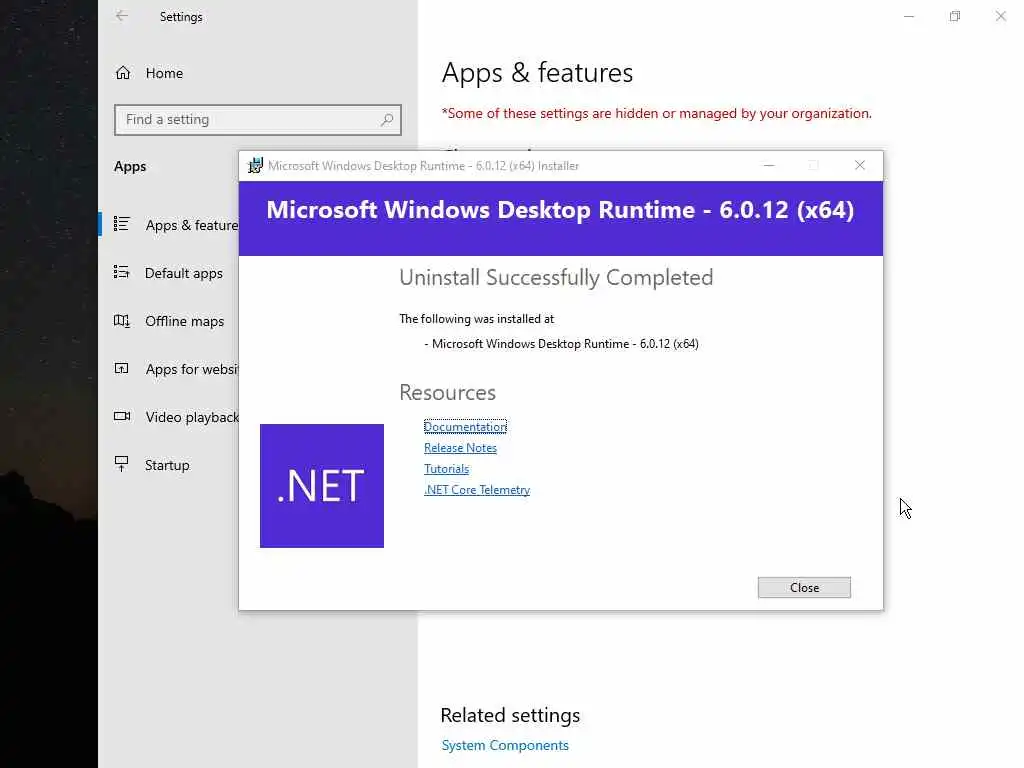Open Offline maps section
This screenshot has width=1024, height=768.
[x=184, y=321]
